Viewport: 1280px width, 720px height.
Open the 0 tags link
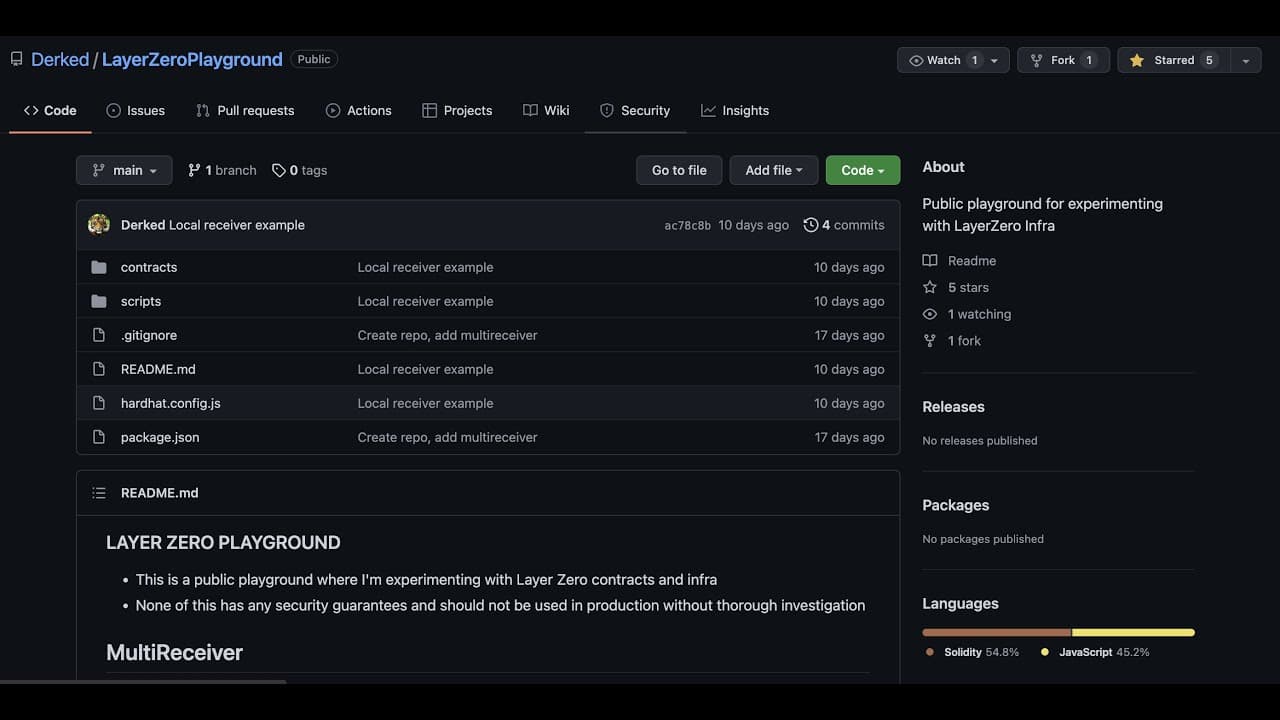(x=300, y=170)
